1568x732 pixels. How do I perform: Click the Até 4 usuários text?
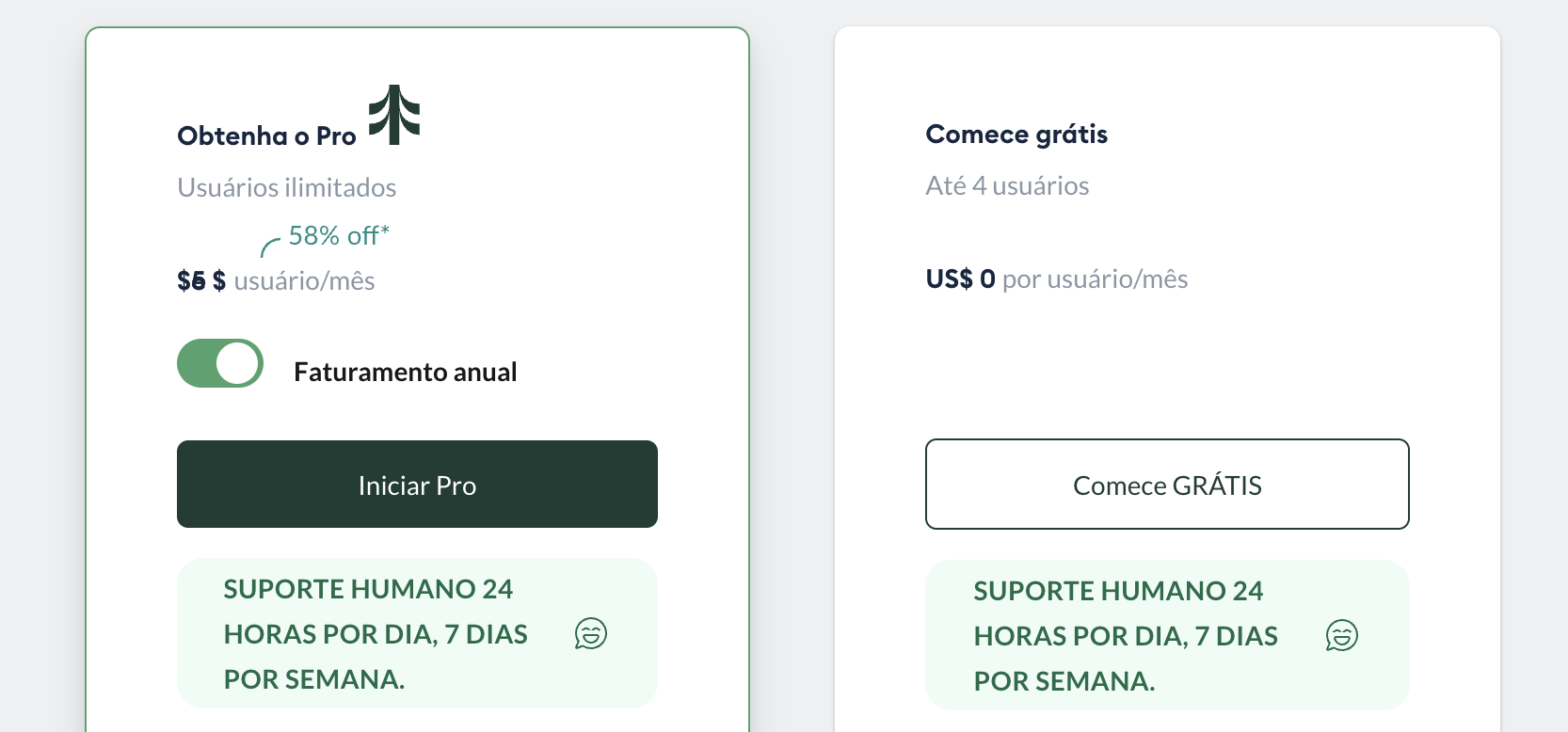[1007, 185]
